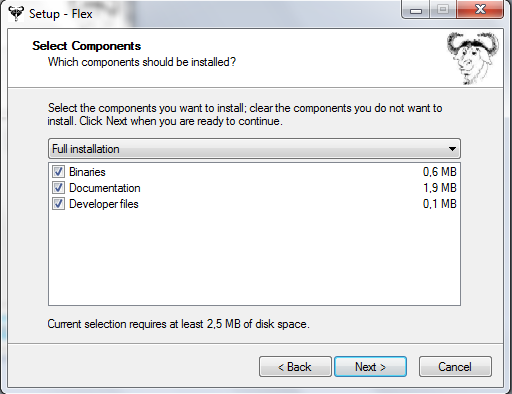Screen dimensions: 512x394
Task: Select the Documentation list item label
Action: click(105, 188)
